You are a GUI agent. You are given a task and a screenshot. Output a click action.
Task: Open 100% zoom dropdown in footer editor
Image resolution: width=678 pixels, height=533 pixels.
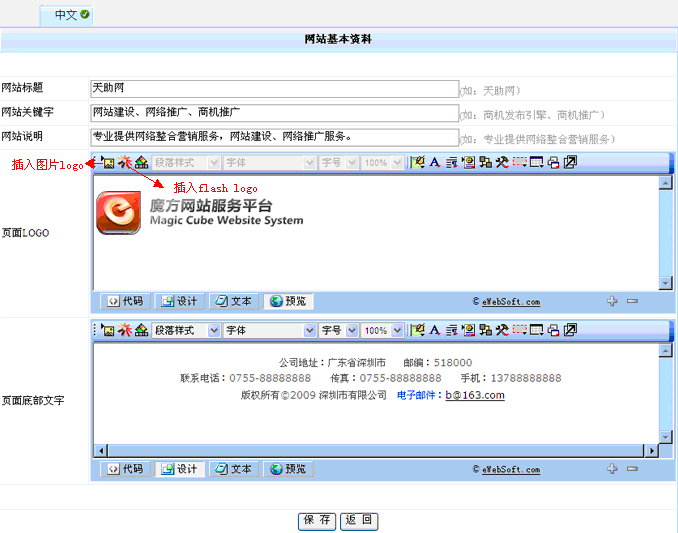383,330
